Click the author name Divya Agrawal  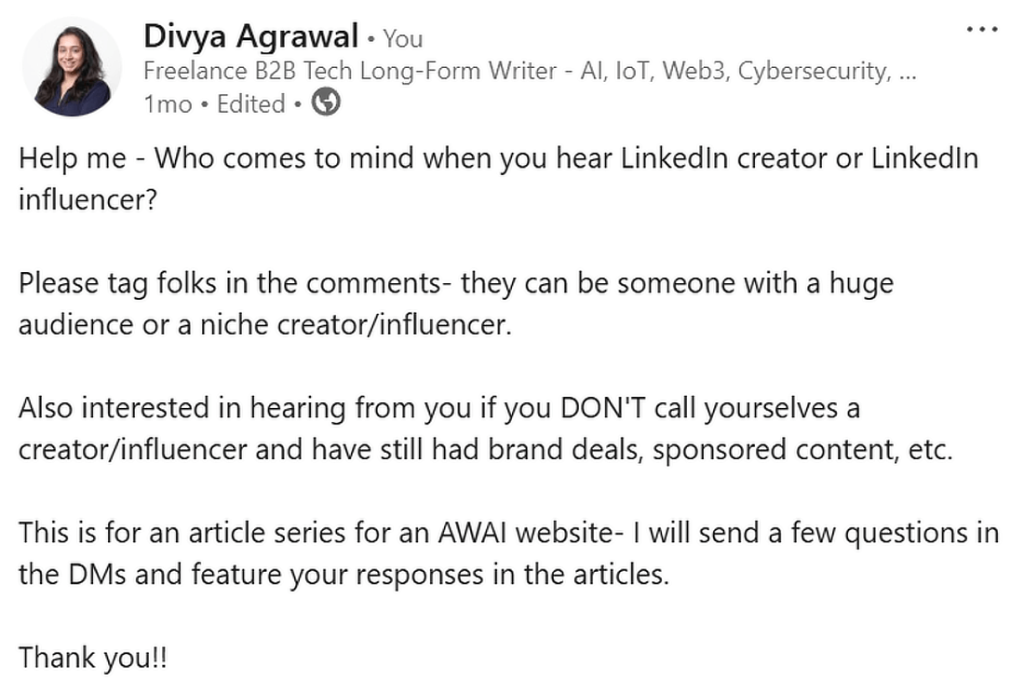coord(250,36)
